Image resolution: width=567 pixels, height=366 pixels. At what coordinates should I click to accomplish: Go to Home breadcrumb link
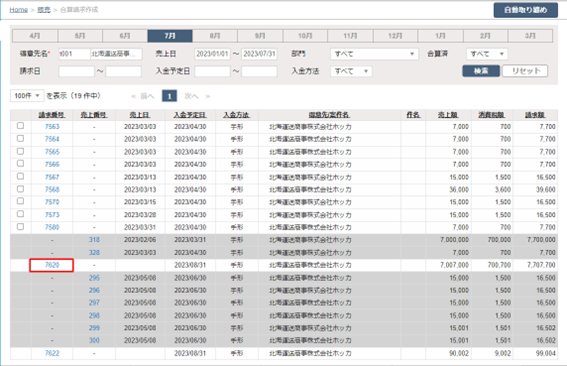(18, 10)
